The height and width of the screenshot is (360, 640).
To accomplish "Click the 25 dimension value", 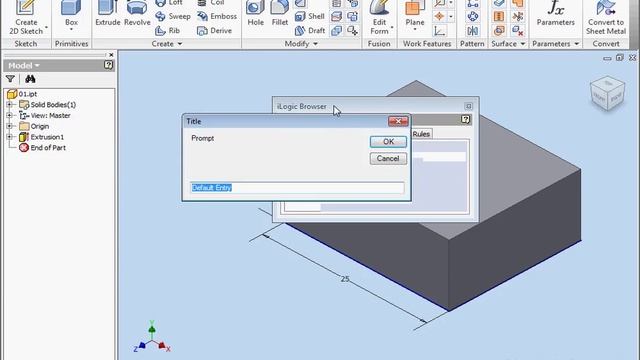I will click(345, 279).
